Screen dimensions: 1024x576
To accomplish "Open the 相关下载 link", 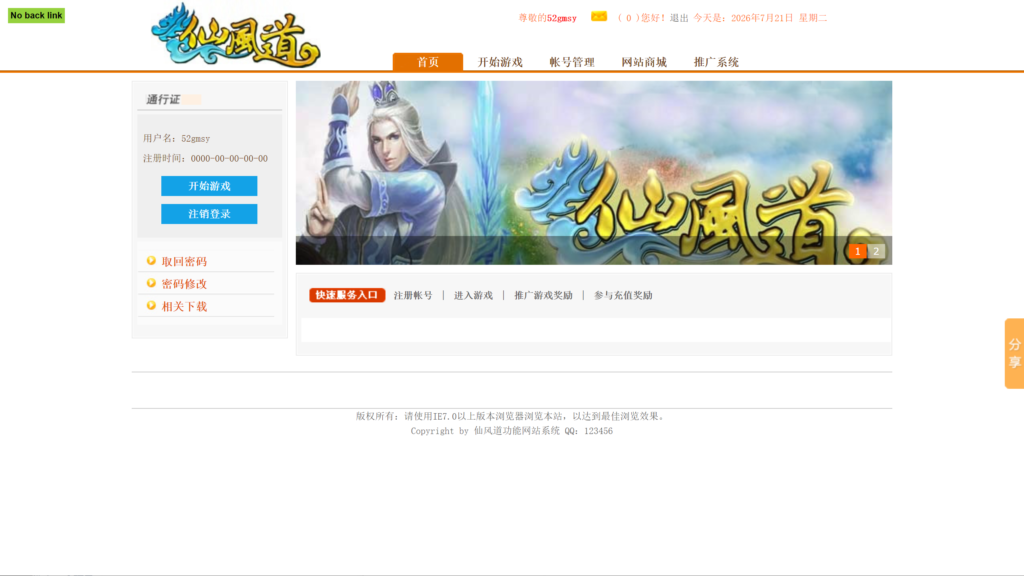I will point(184,306).
